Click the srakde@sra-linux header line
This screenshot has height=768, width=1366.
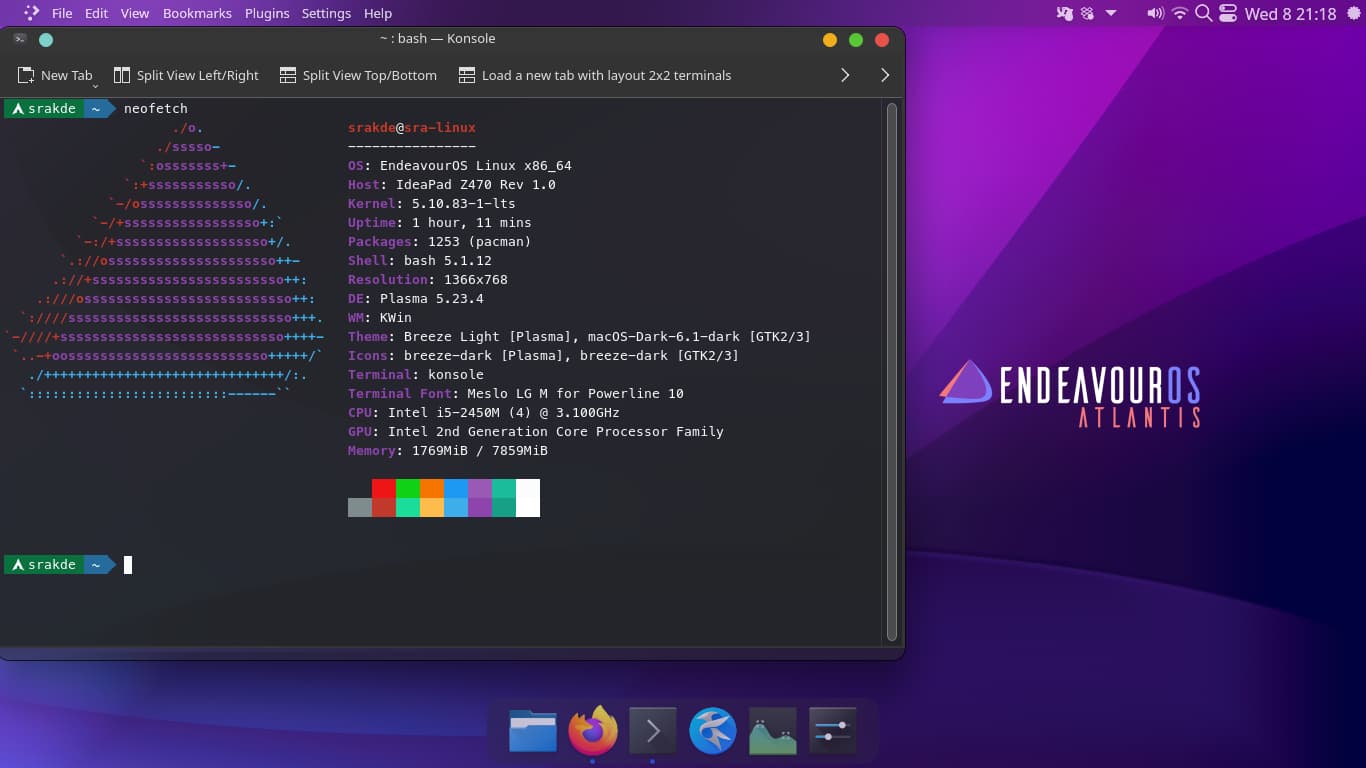[x=412, y=127]
